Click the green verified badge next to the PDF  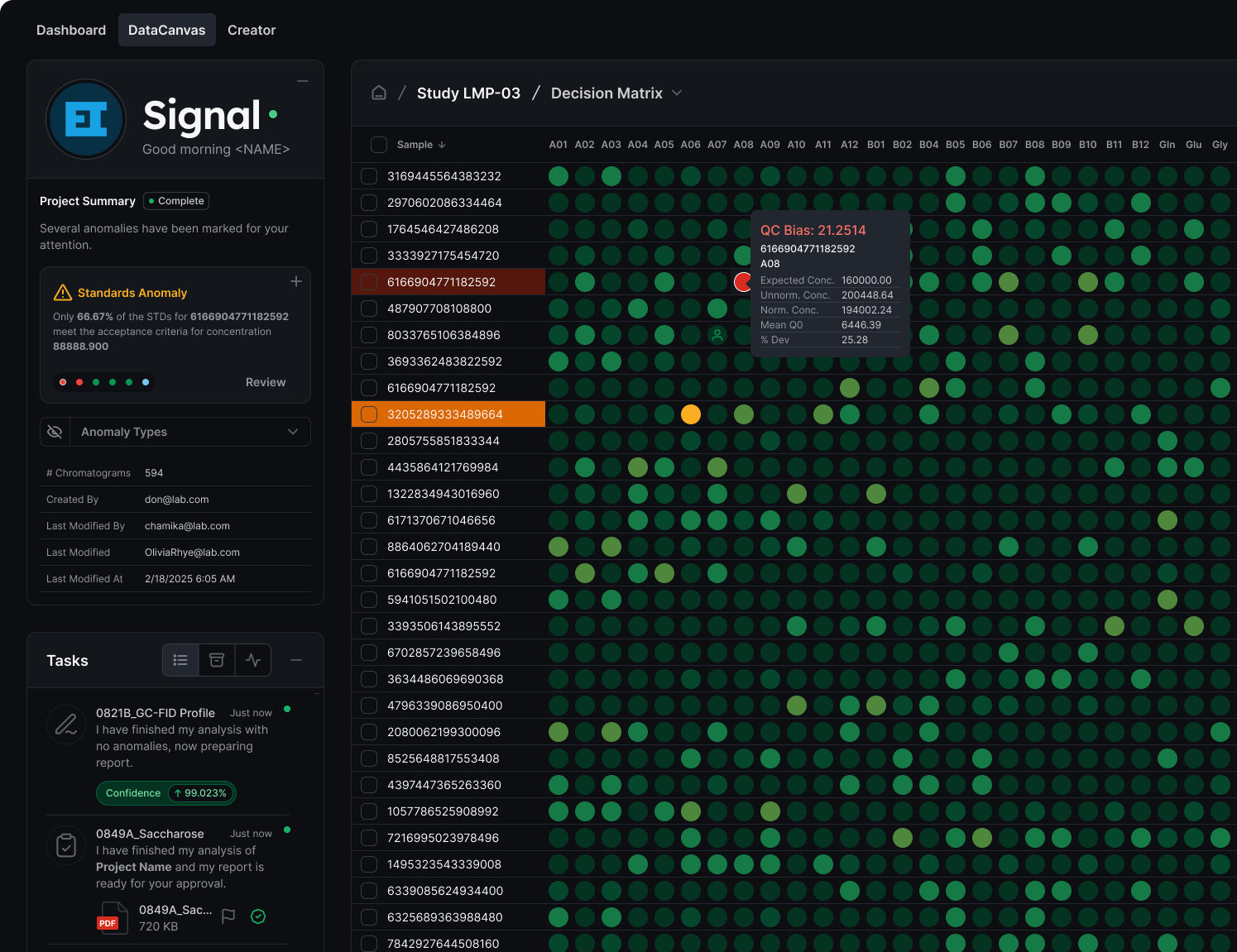point(257,916)
